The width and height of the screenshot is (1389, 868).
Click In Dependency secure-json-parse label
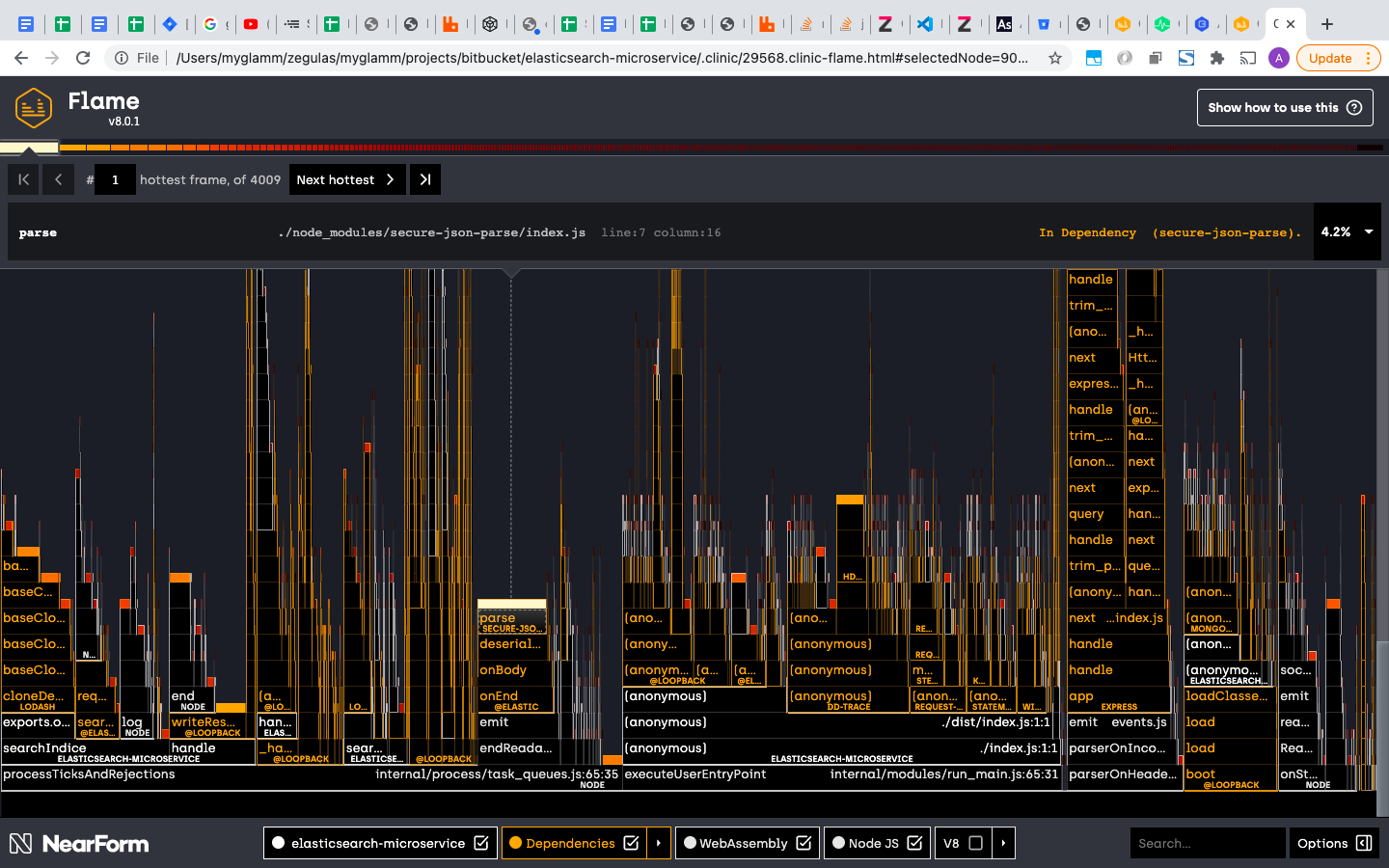1170,232
